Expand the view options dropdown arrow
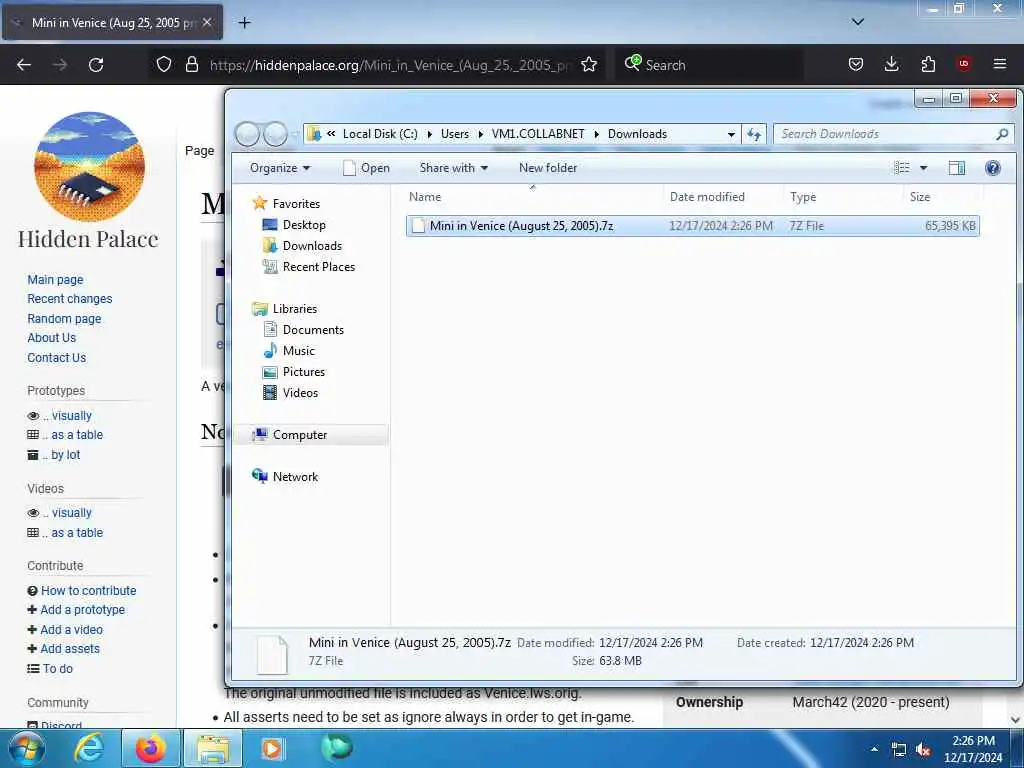The width and height of the screenshot is (1024, 768). (923, 168)
